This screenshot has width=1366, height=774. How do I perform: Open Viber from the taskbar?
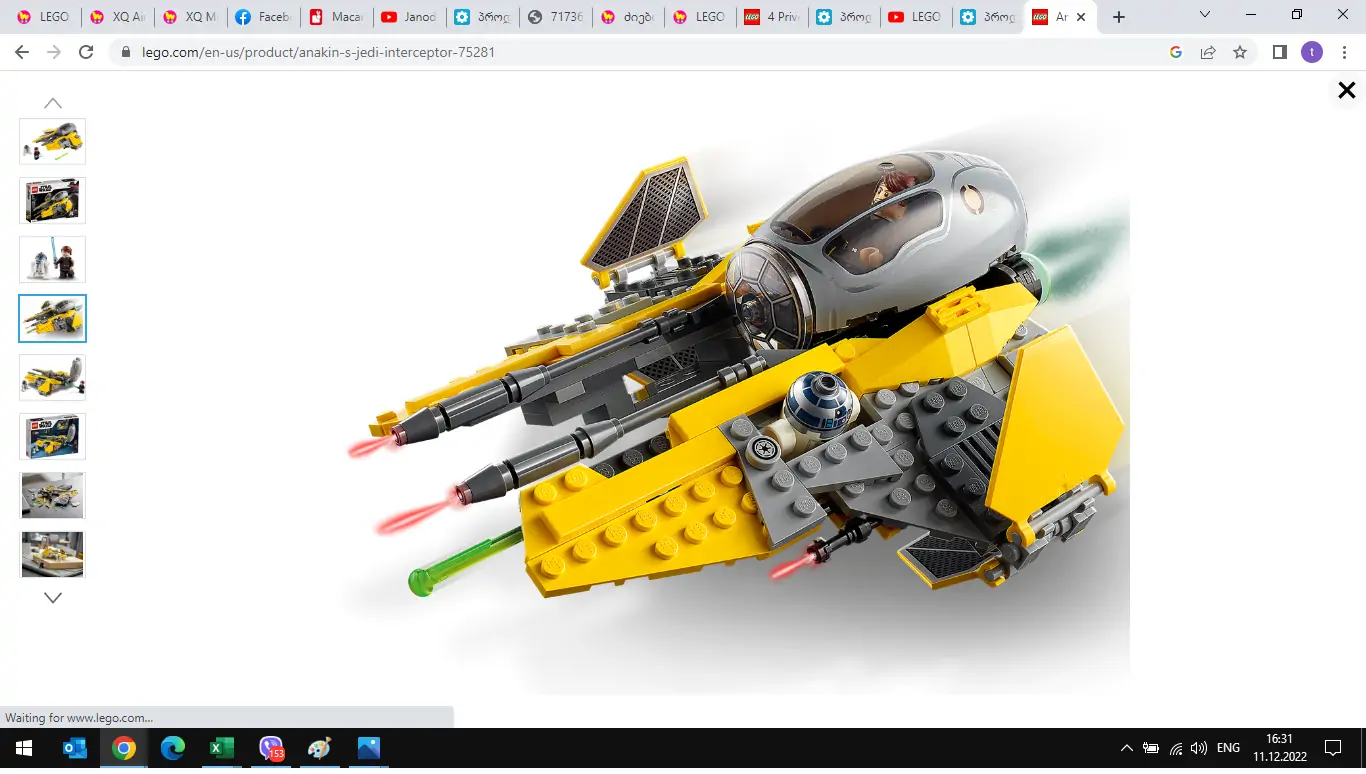[x=271, y=748]
